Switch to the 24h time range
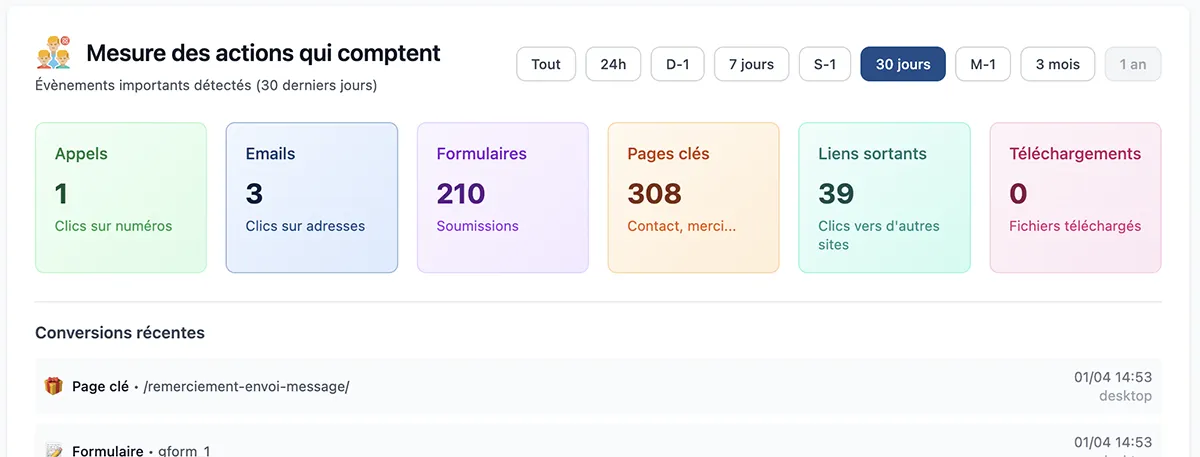The height and width of the screenshot is (457, 1200). click(613, 64)
